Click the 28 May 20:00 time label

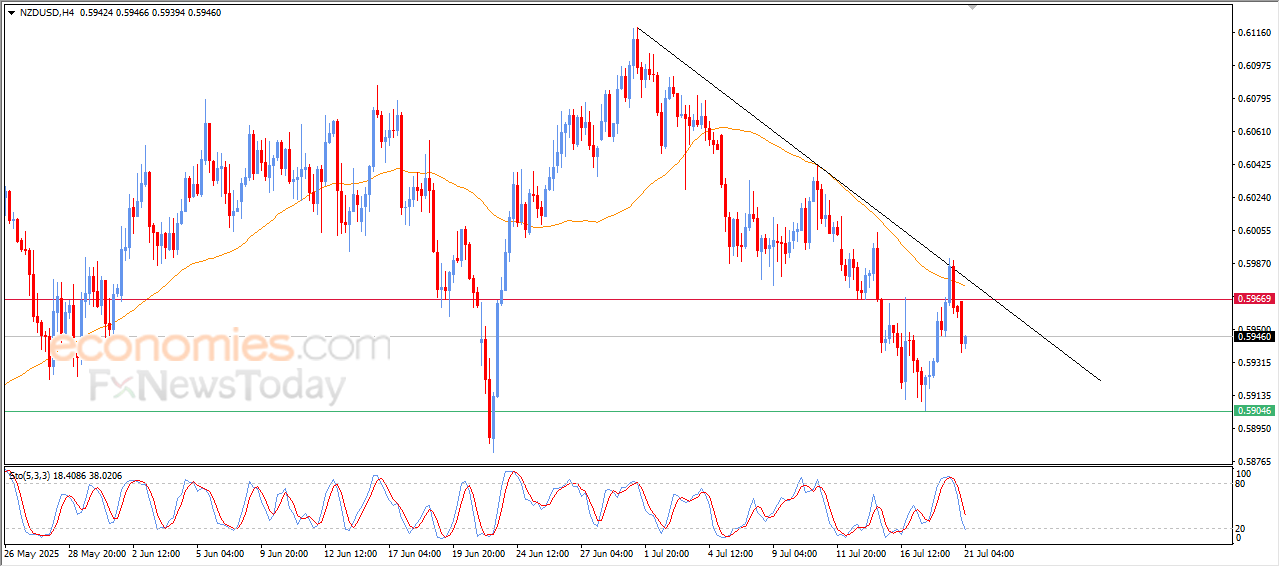click(97, 553)
